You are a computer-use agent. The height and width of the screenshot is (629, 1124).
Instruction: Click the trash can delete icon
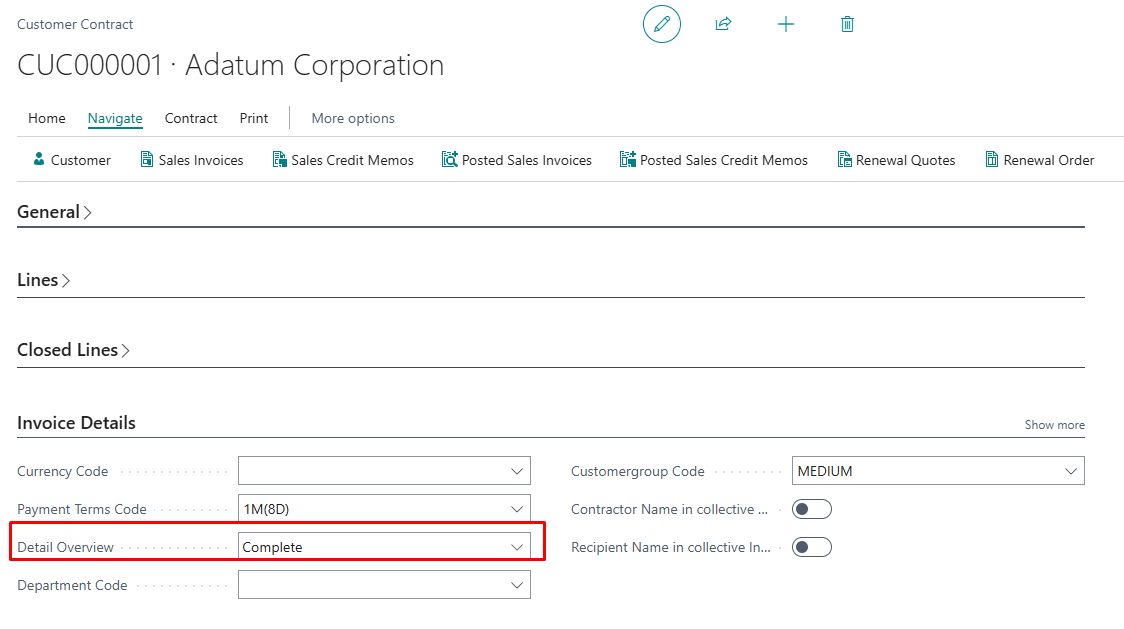click(x=847, y=24)
